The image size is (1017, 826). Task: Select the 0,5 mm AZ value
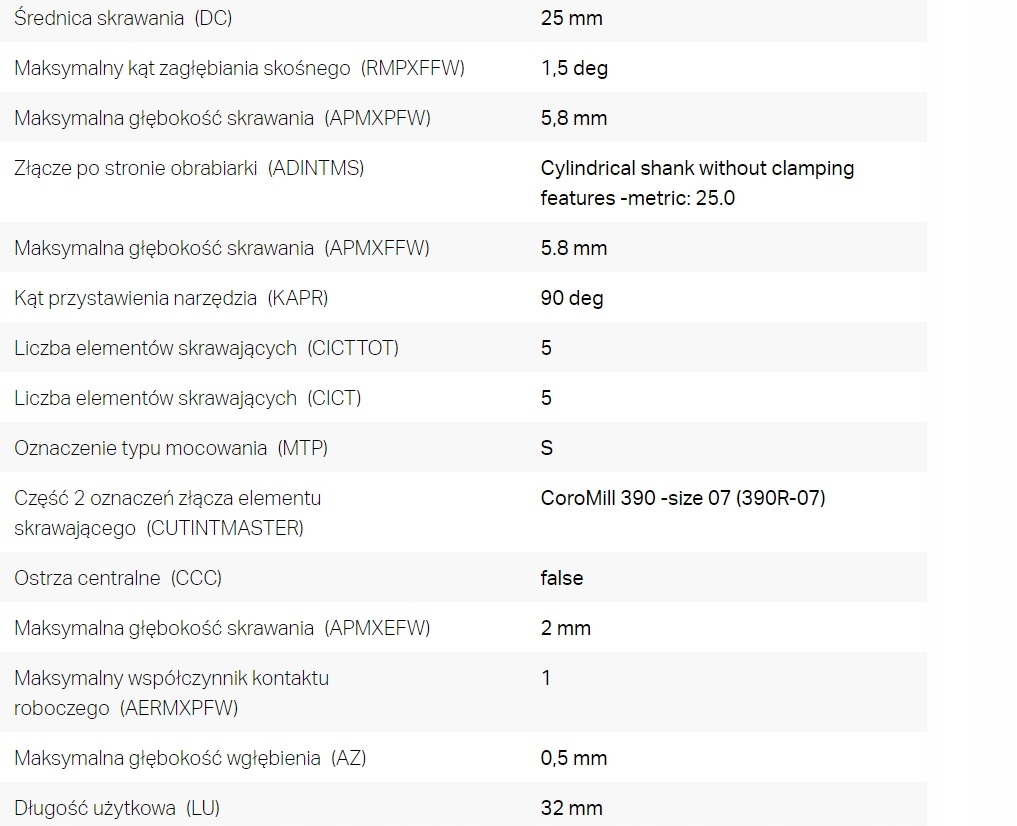[574, 758]
